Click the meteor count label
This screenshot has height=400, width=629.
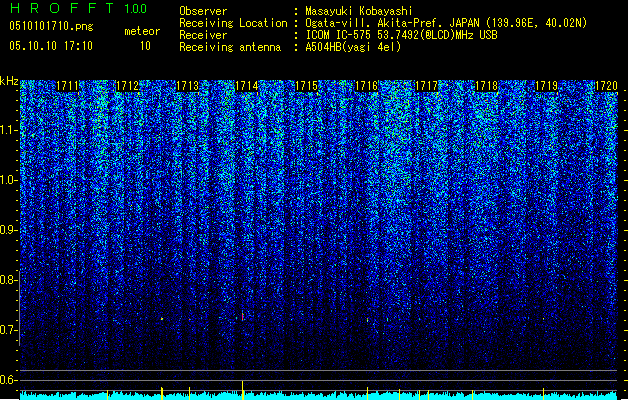(x=142, y=31)
